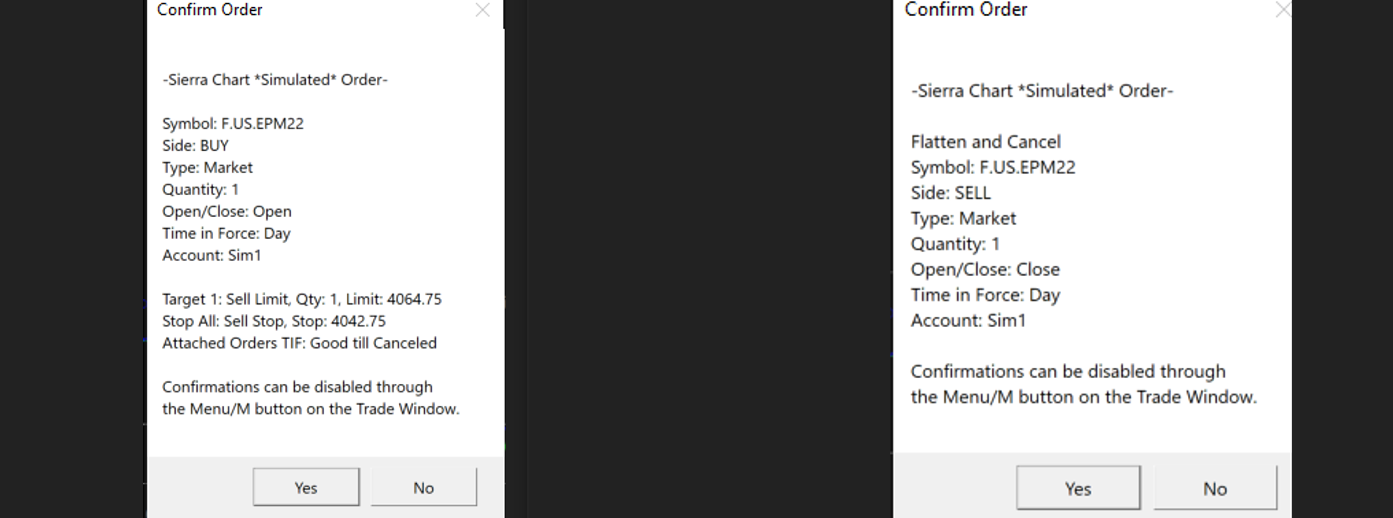The height and width of the screenshot is (518, 1393).
Task: Click the BUY dialog's Confirm Order title
Action: pos(210,10)
